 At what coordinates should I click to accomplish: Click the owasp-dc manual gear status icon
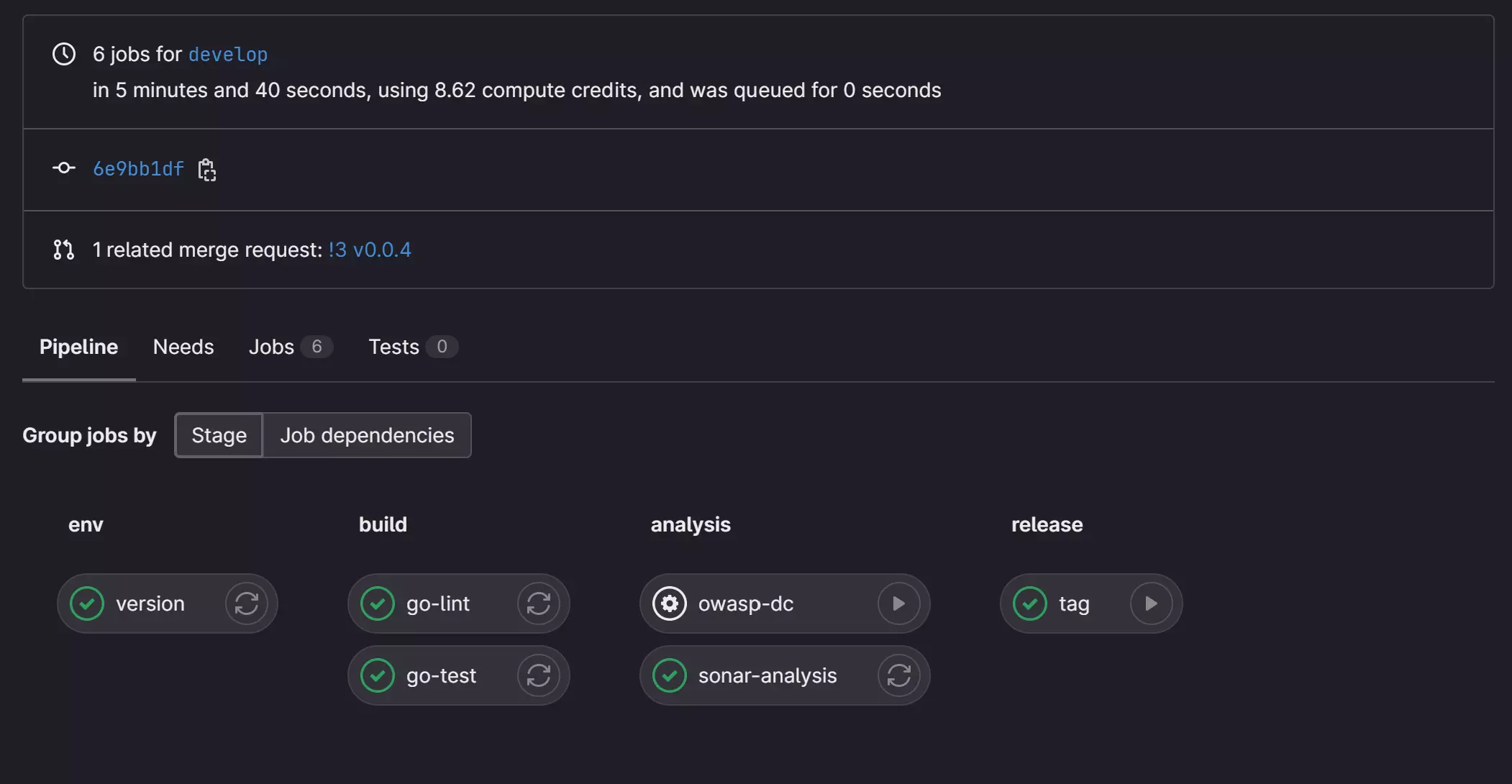[670, 603]
